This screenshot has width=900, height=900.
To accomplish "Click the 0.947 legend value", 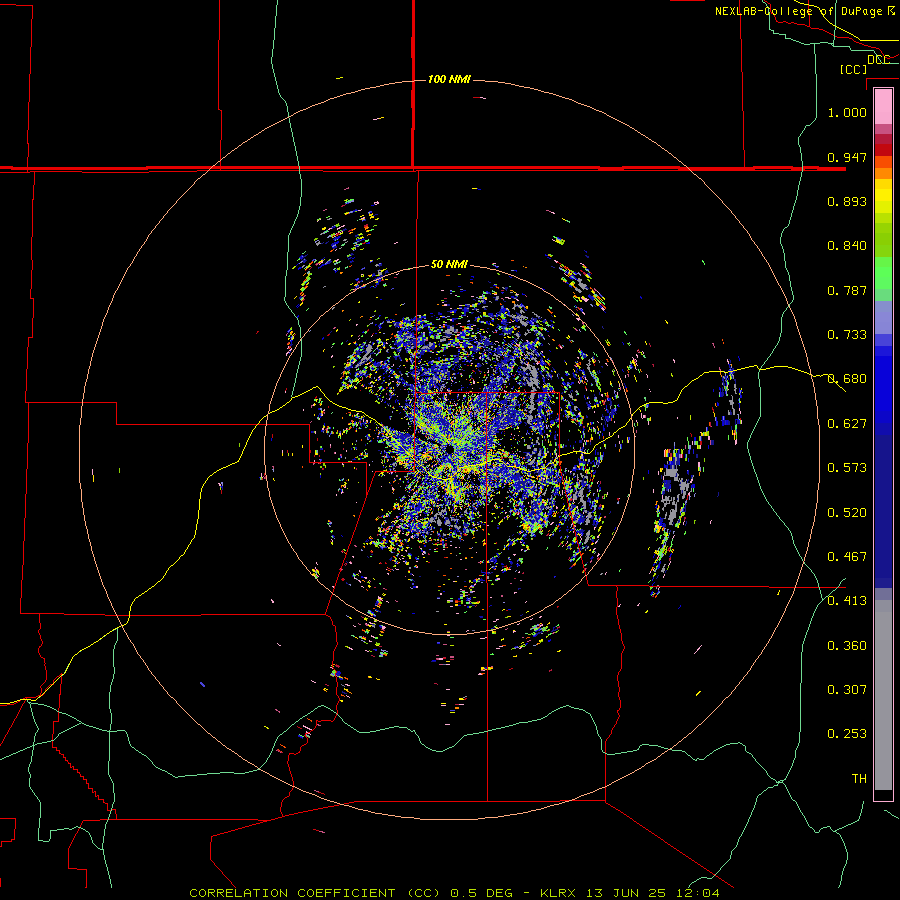I will (847, 157).
